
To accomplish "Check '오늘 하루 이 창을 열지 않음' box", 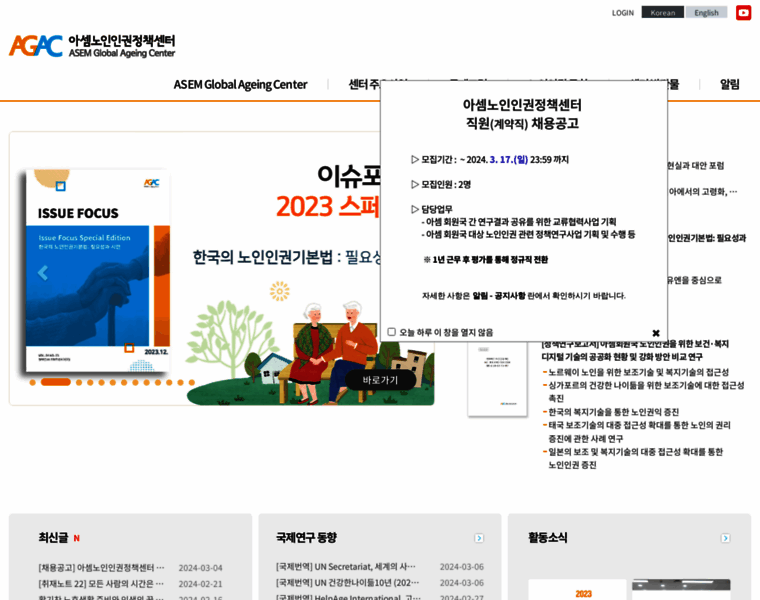I will tap(392, 332).
